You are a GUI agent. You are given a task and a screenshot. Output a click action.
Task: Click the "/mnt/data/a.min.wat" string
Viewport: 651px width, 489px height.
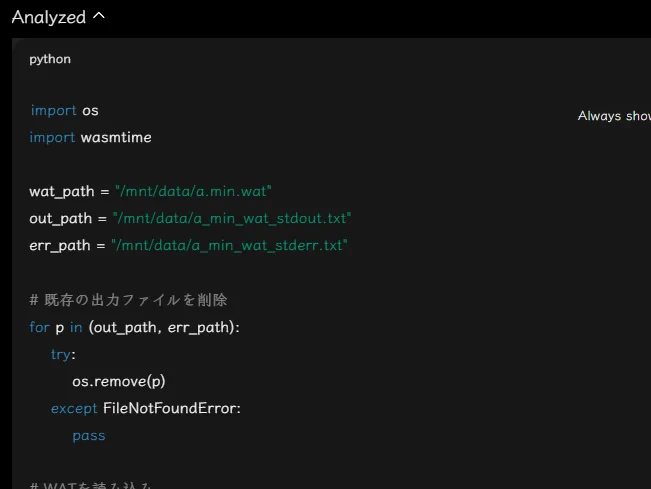193,191
